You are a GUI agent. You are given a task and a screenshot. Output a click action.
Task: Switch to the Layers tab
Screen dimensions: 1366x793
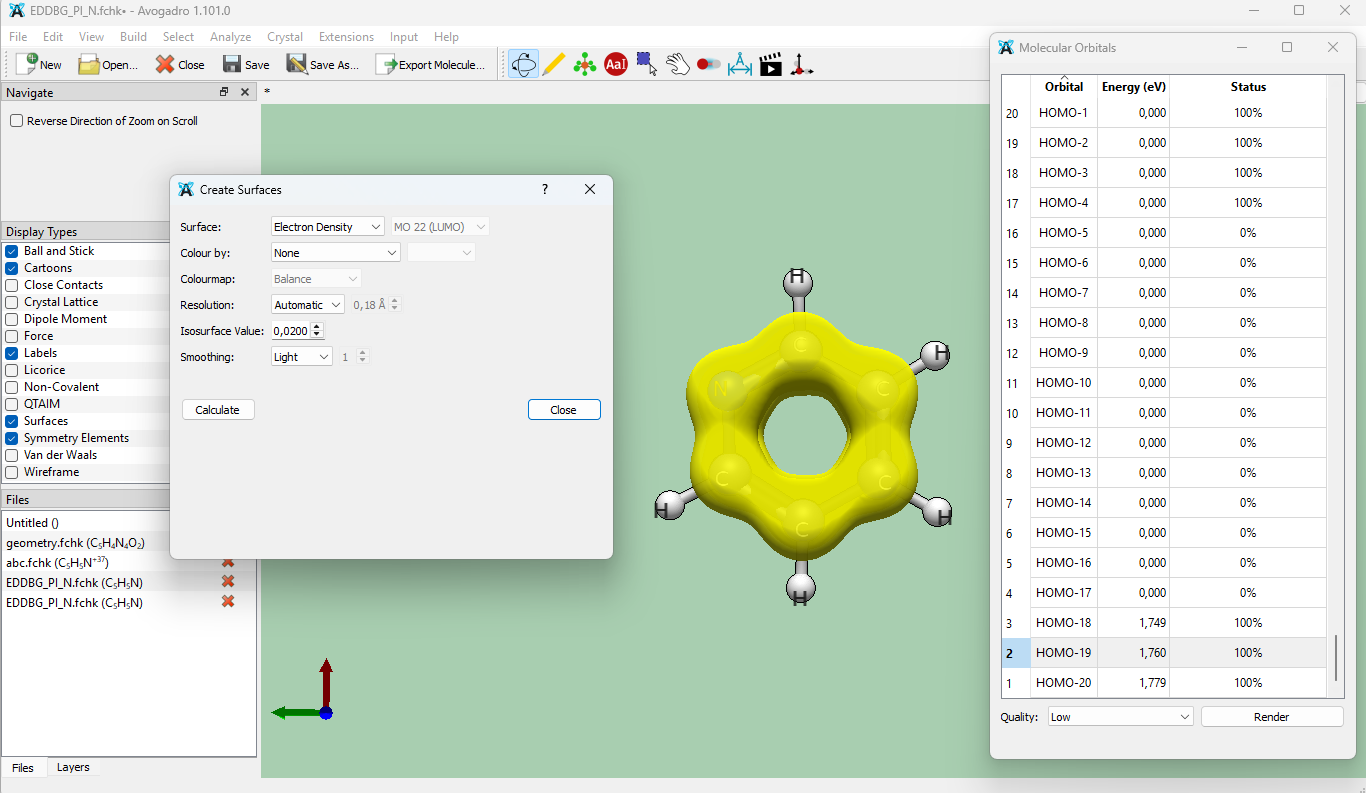click(73, 768)
